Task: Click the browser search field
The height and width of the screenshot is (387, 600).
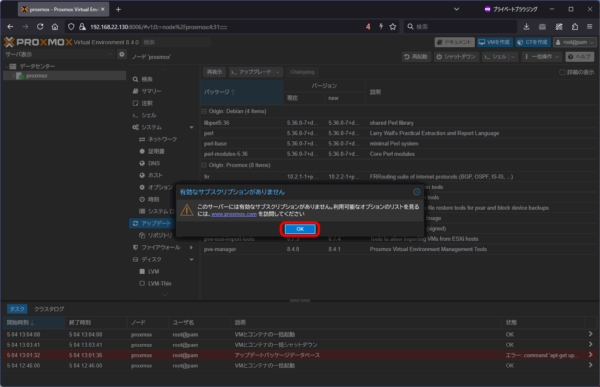Action: (x=460, y=26)
